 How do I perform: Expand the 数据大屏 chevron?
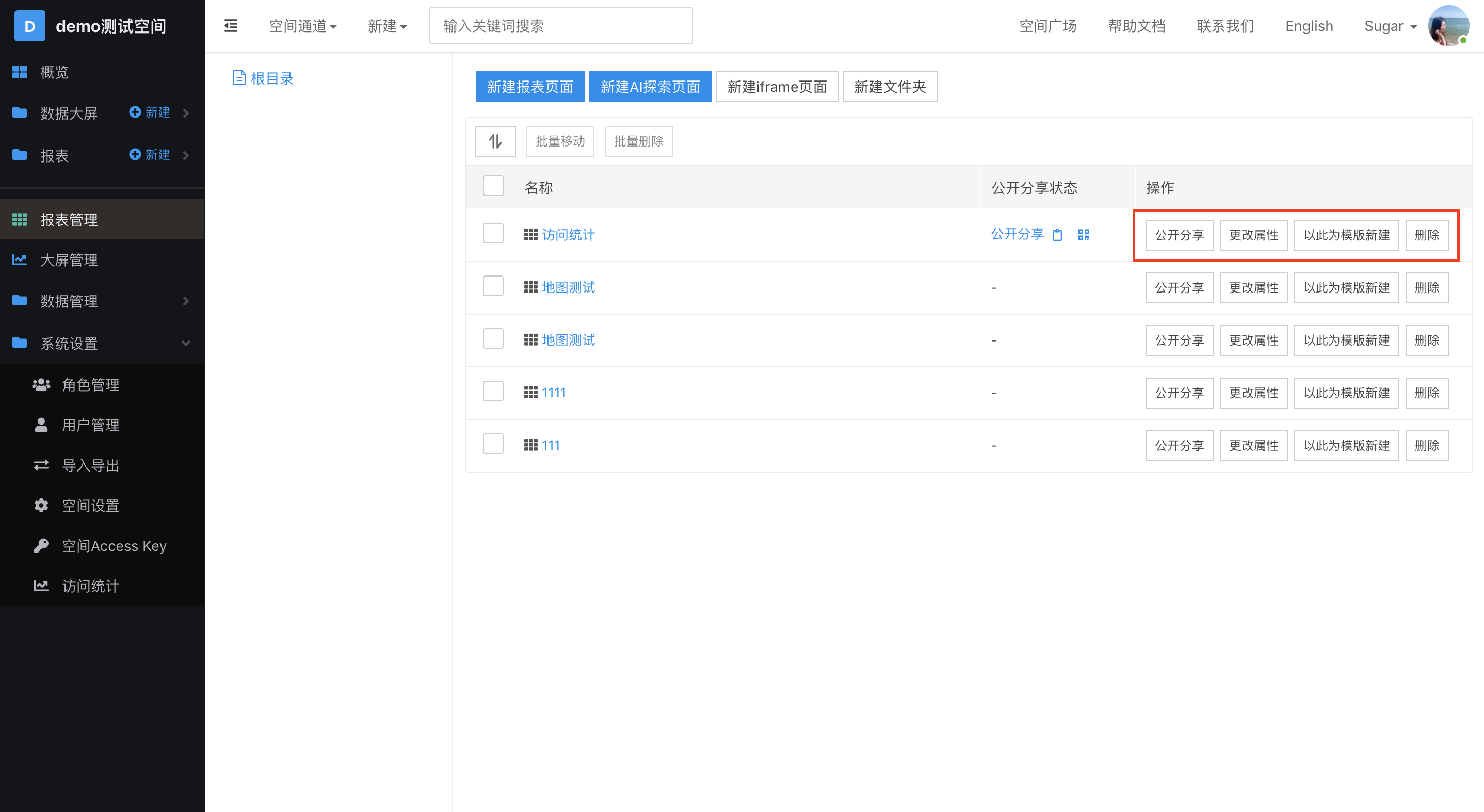pos(186,113)
